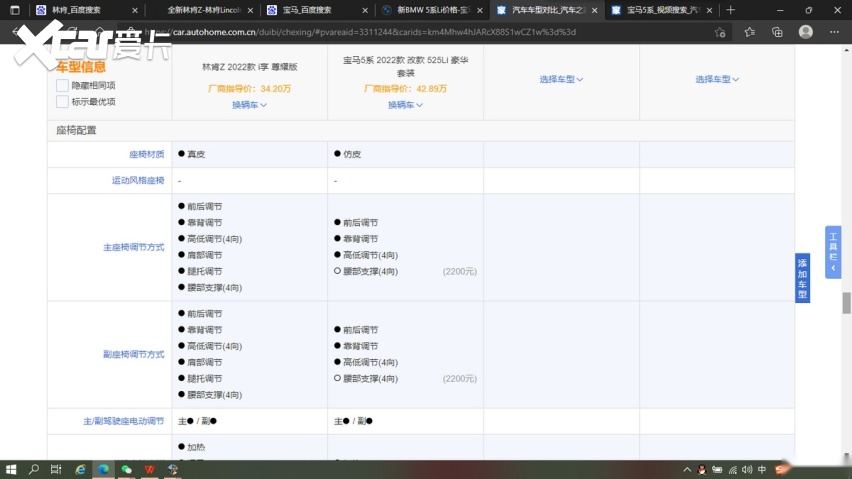This screenshot has width=852, height=479.
Task: Close the 宝马5系_视频搜索 tab
Action: click(x=709, y=10)
